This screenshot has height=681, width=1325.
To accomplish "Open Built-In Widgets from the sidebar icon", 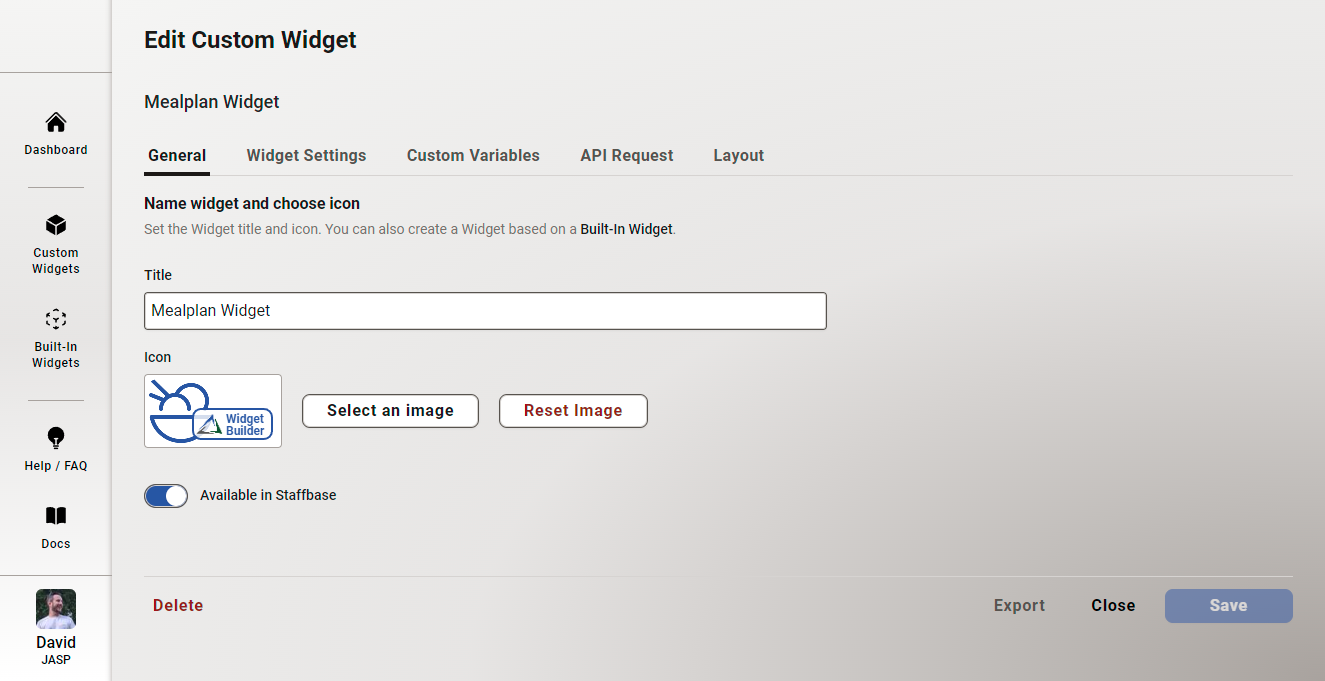I will pos(55,319).
